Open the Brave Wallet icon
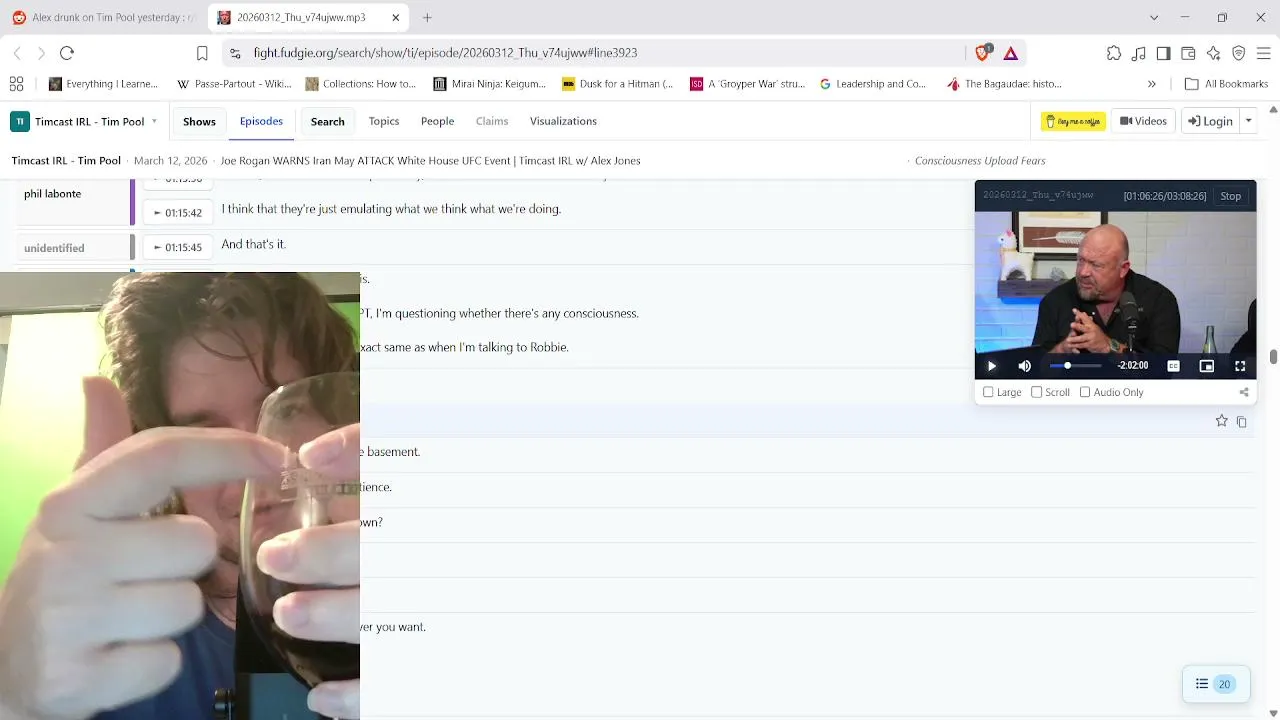 pos(1188,53)
